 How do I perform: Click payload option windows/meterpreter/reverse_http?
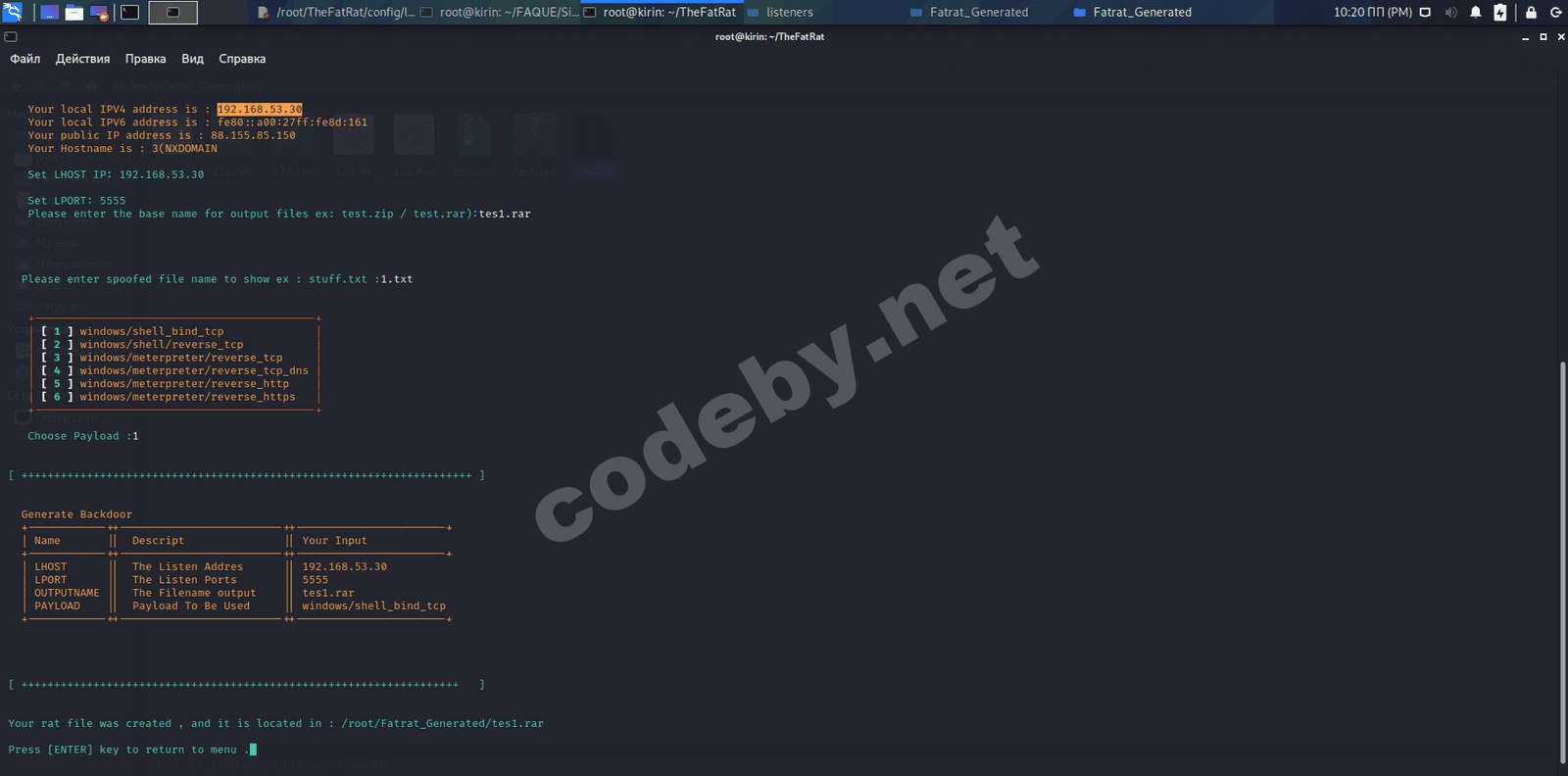(x=184, y=384)
